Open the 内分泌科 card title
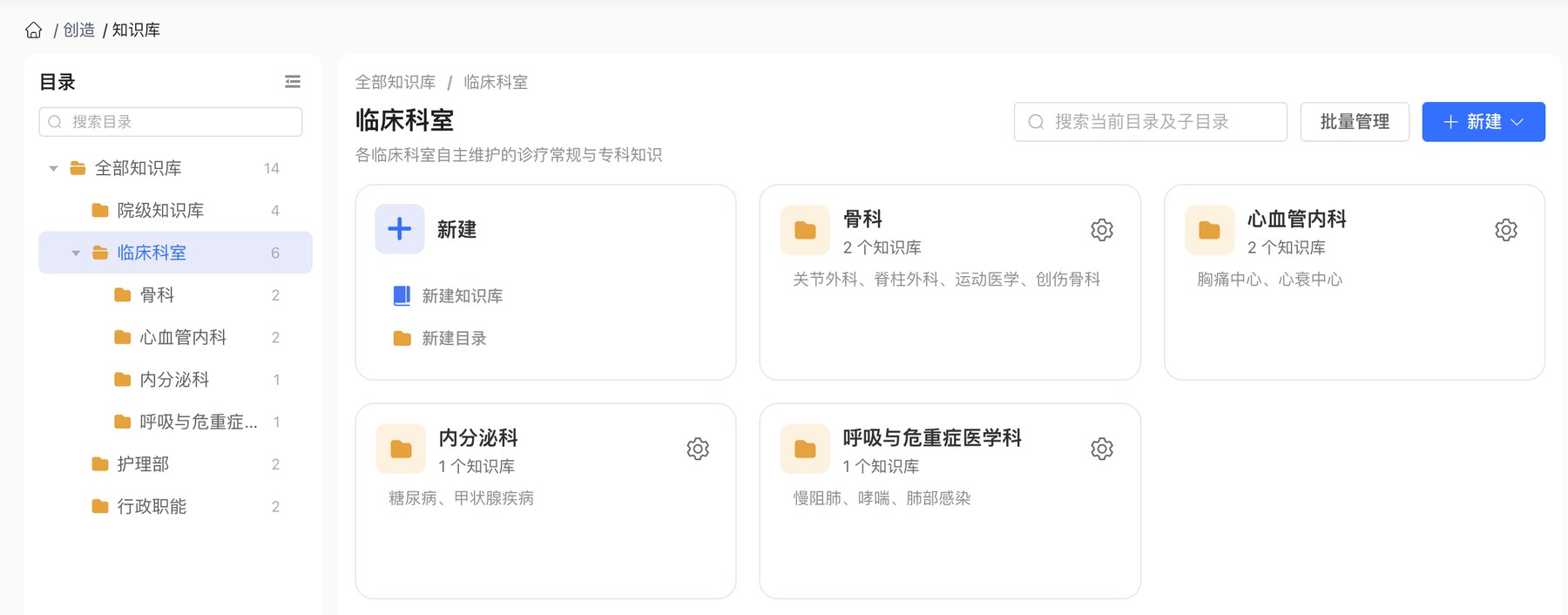1568x615 pixels. pos(478,437)
